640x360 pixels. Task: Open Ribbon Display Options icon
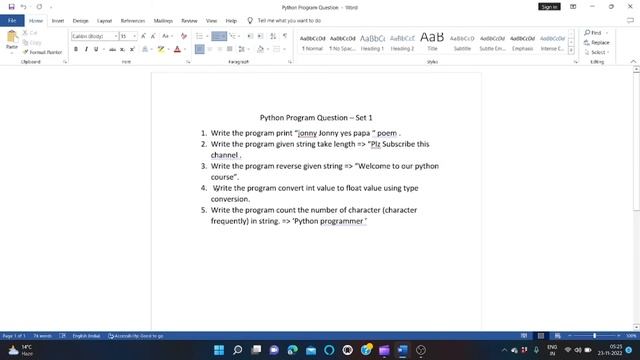click(x=573, y=7)
